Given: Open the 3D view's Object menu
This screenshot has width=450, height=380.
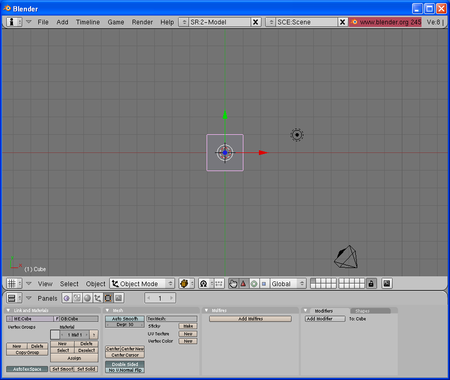Looking at the screenshot, I should click(x=95, y=284).
